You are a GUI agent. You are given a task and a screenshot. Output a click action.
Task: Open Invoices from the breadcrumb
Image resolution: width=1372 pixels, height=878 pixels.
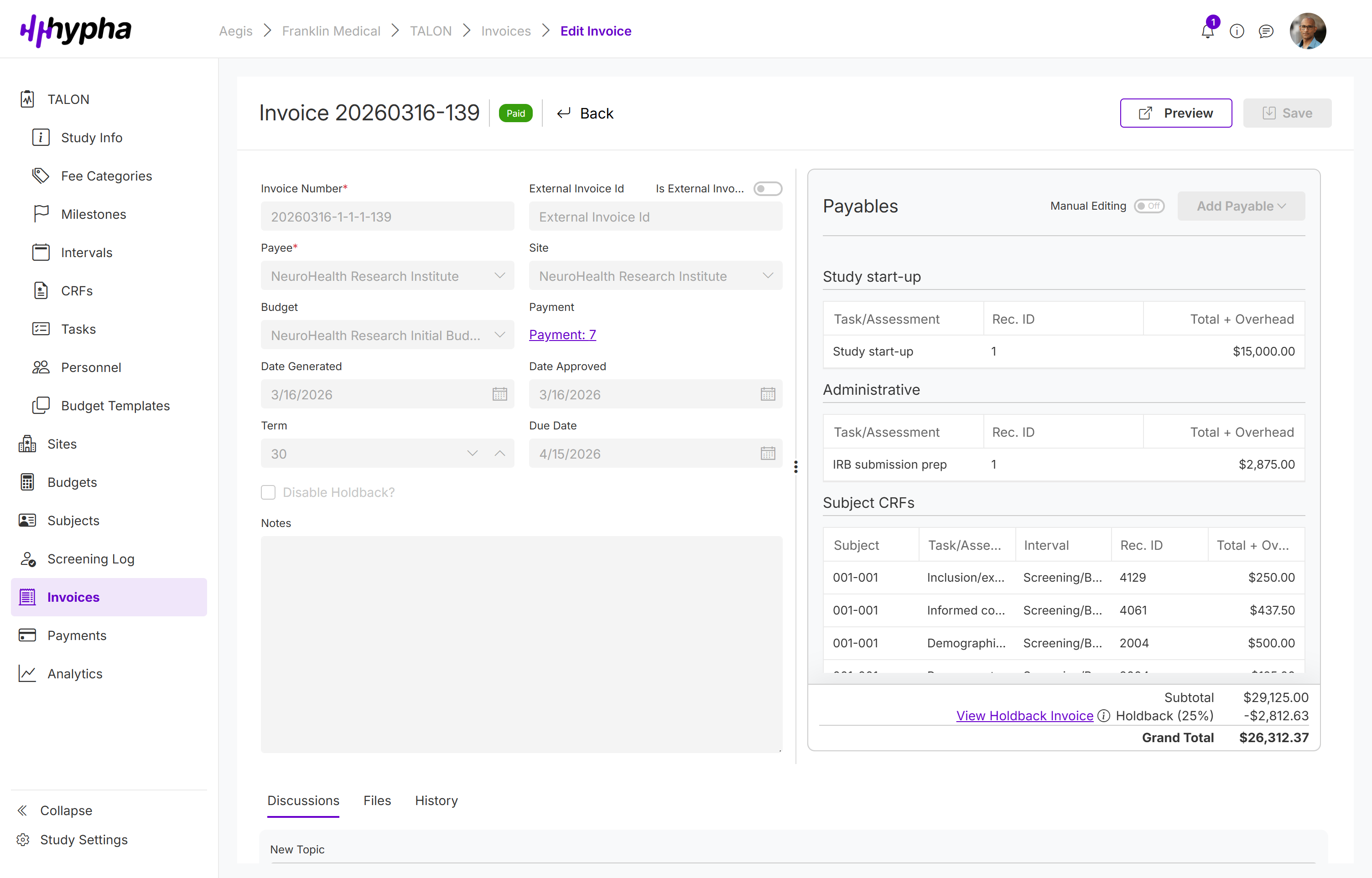505,31
